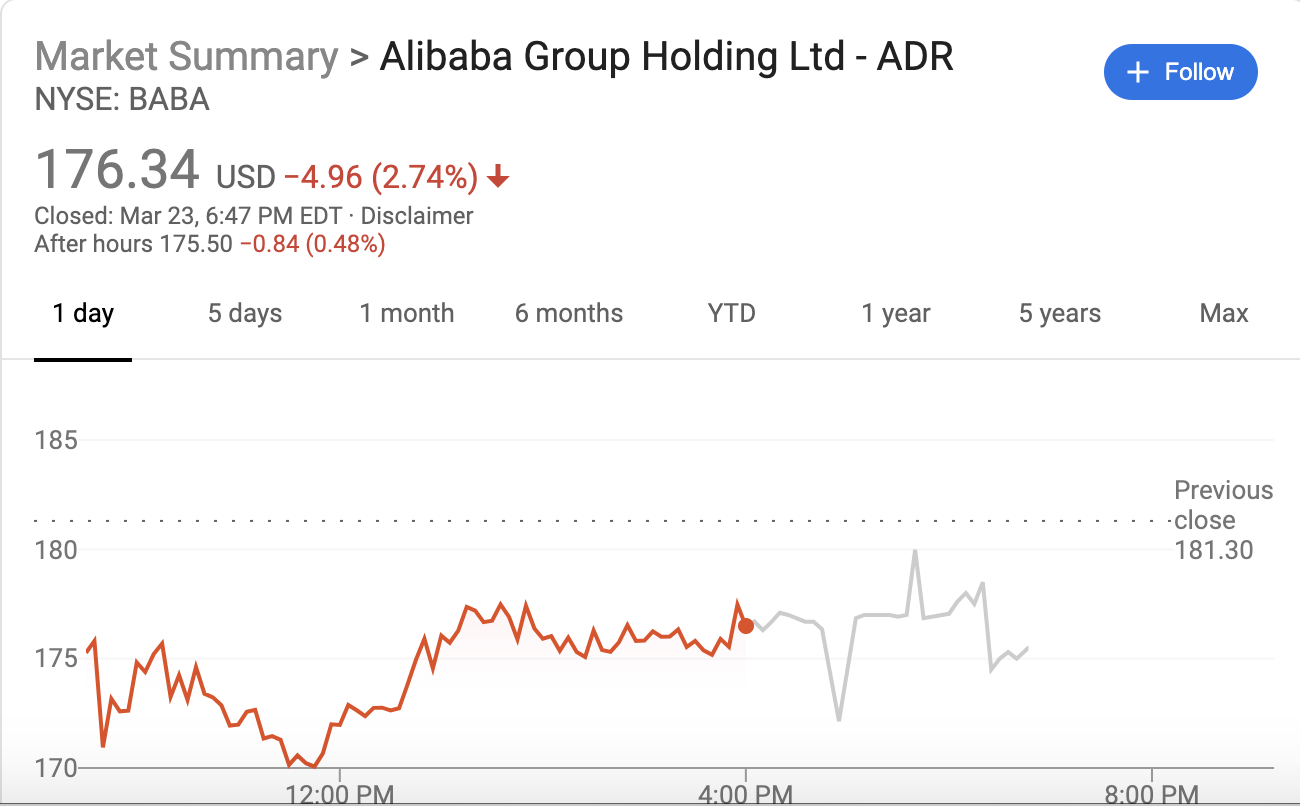Switch to the 5 years tab
Image resolution: width=1300 pixels, height=806 pixels.
click(x=1060, y=313)
